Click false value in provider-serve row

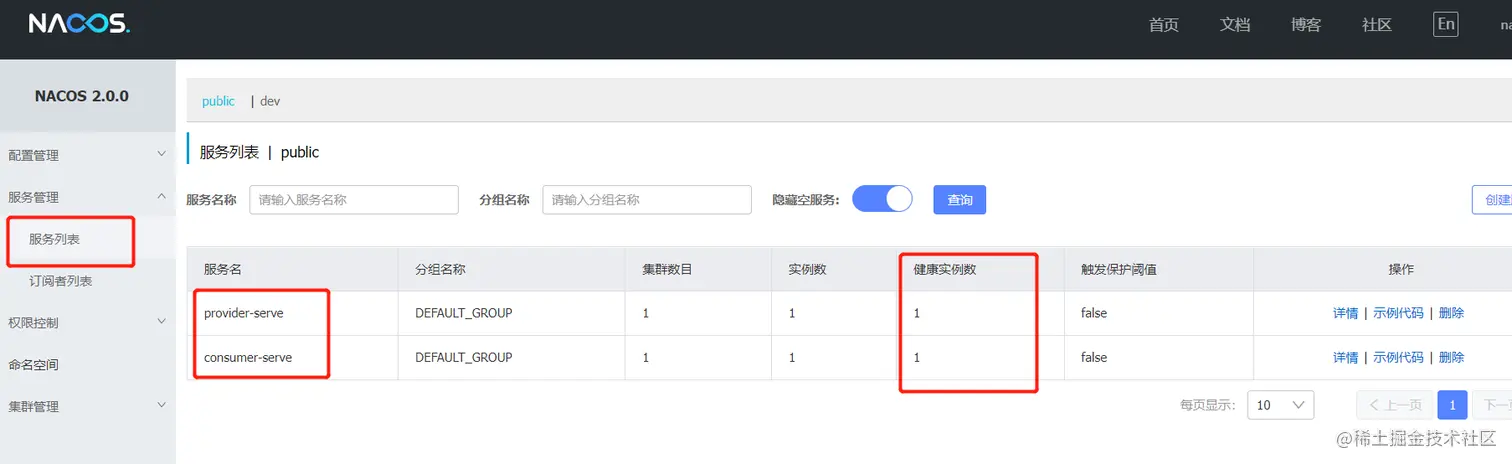1094,313
